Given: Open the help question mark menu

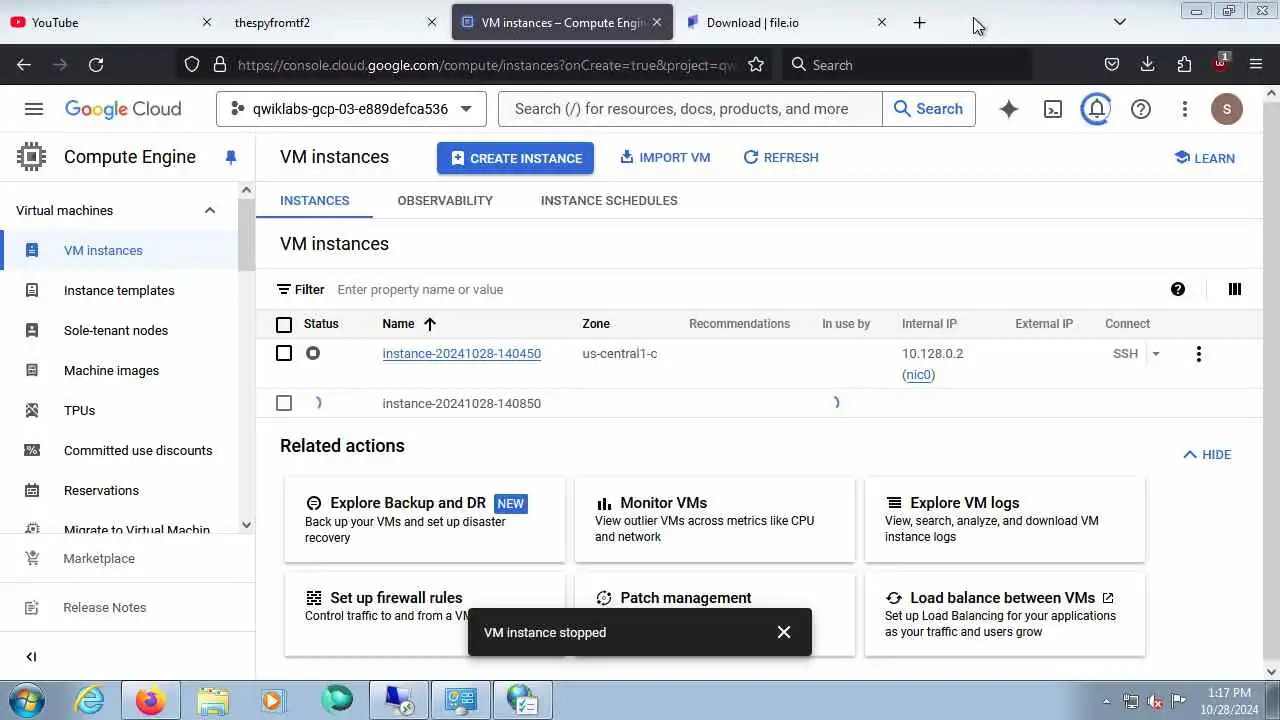Looking at the screenshot, I should 1141,109.
